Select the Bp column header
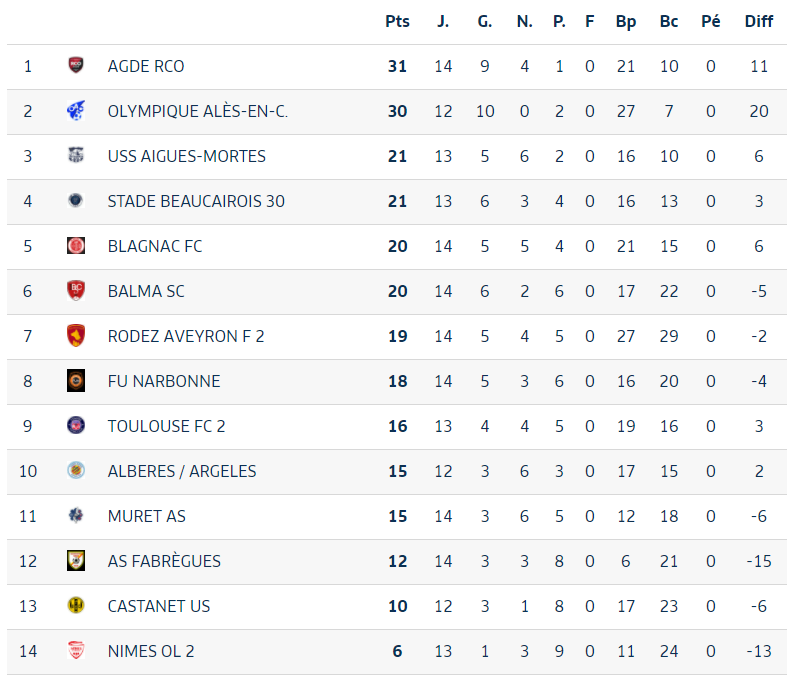This screenshot has width=799, height=683. tap(626, 21)
